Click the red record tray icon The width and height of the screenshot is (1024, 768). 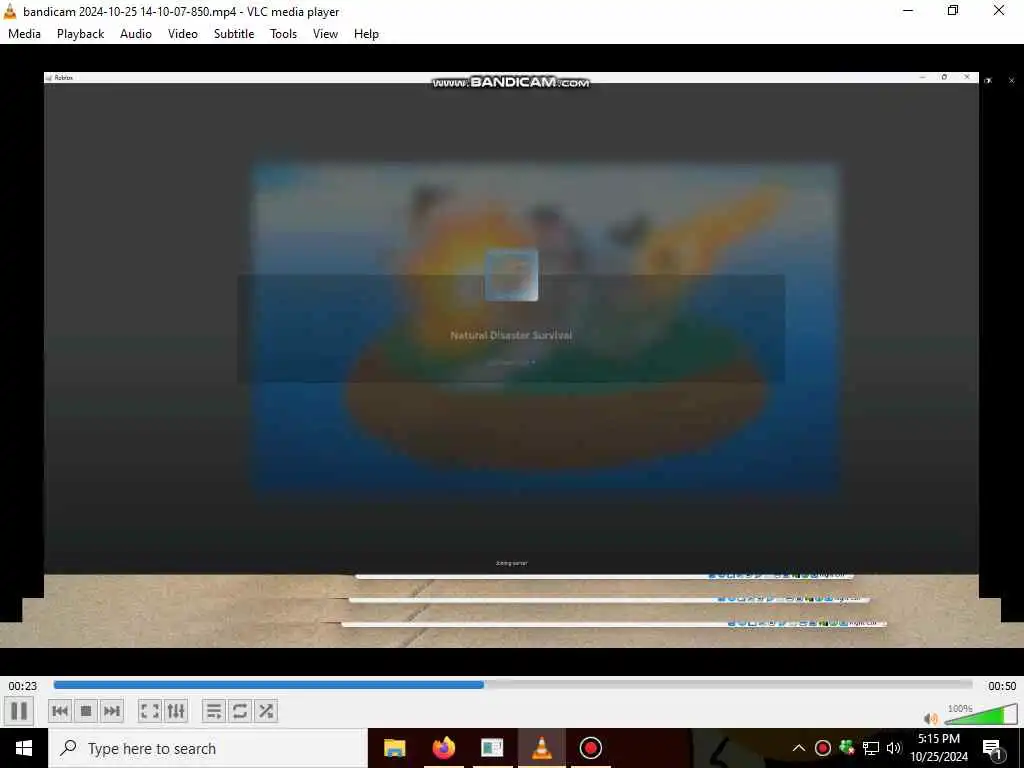pos(823,748)
